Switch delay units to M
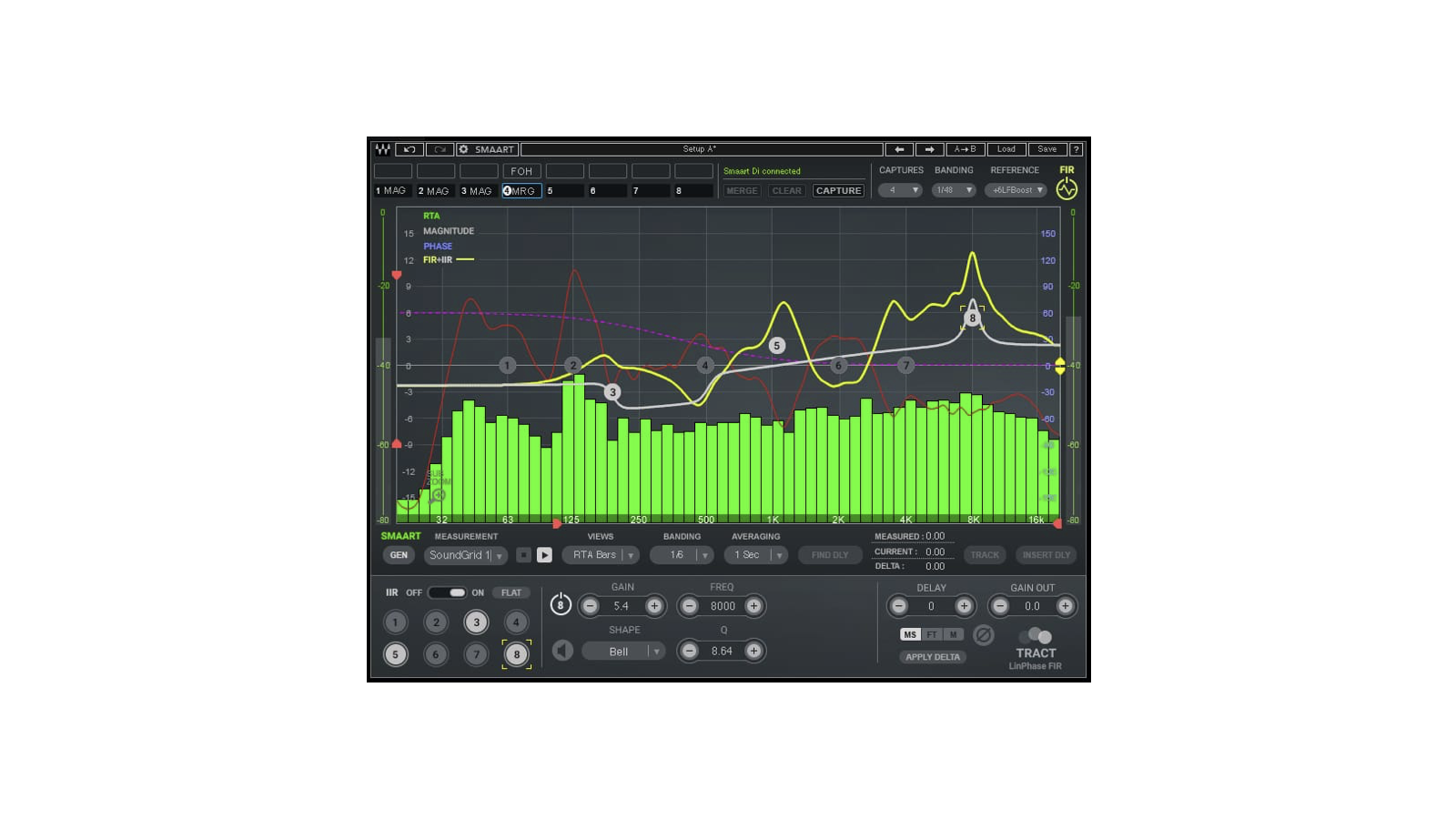 [953, 635]
